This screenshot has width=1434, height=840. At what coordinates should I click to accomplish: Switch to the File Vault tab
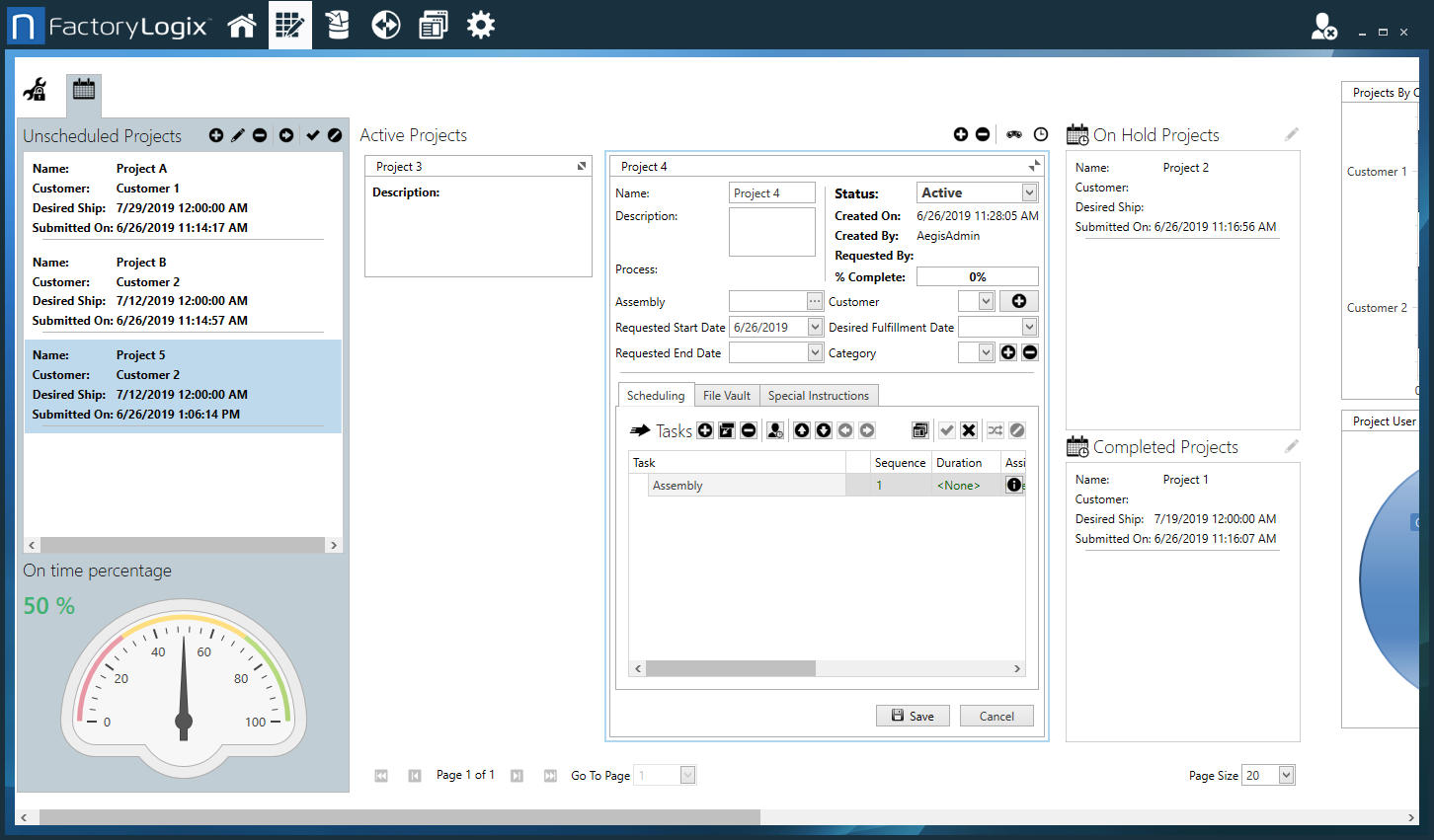(x=726, y=394)
